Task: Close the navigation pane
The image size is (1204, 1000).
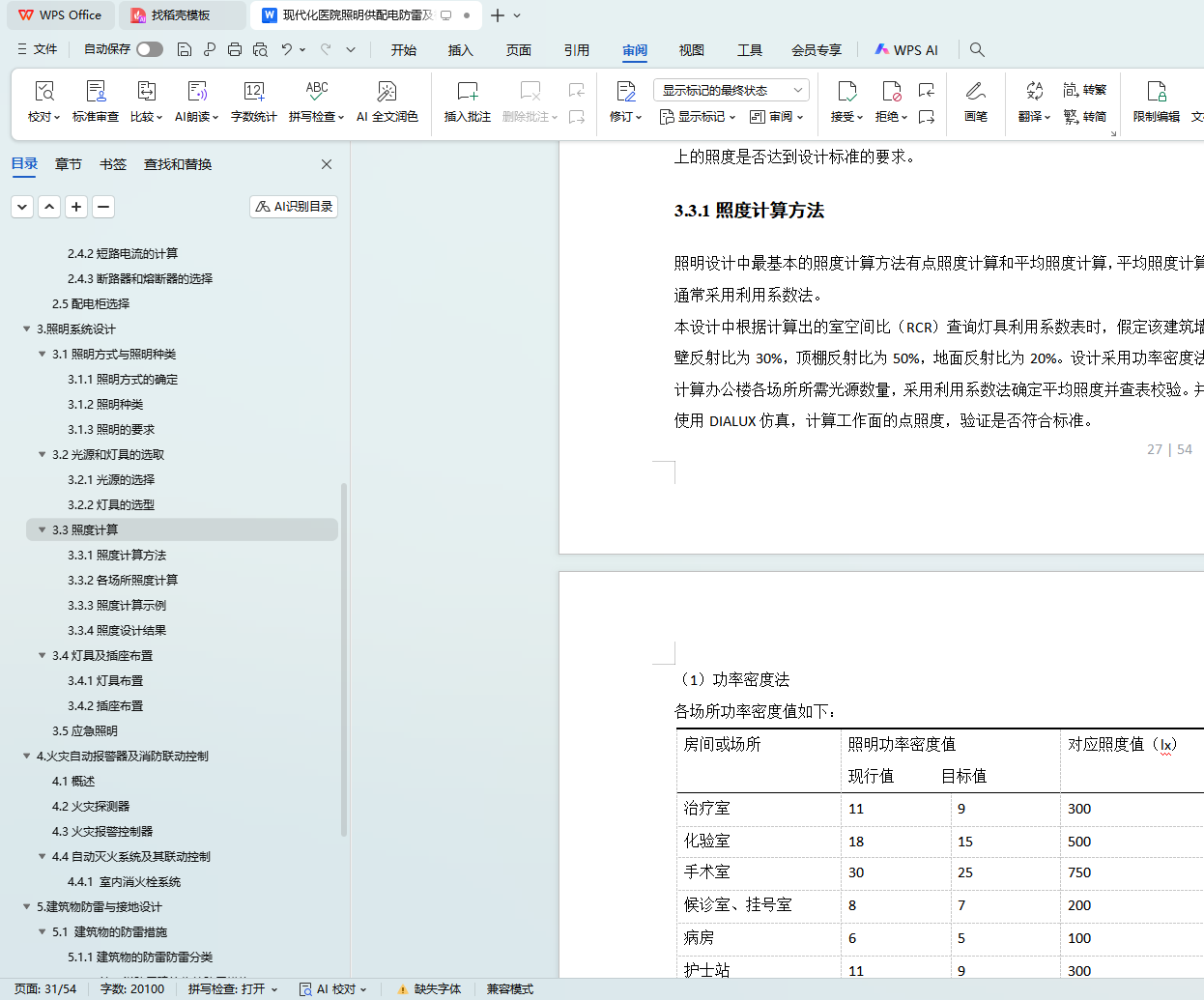Action: (327, 164)
